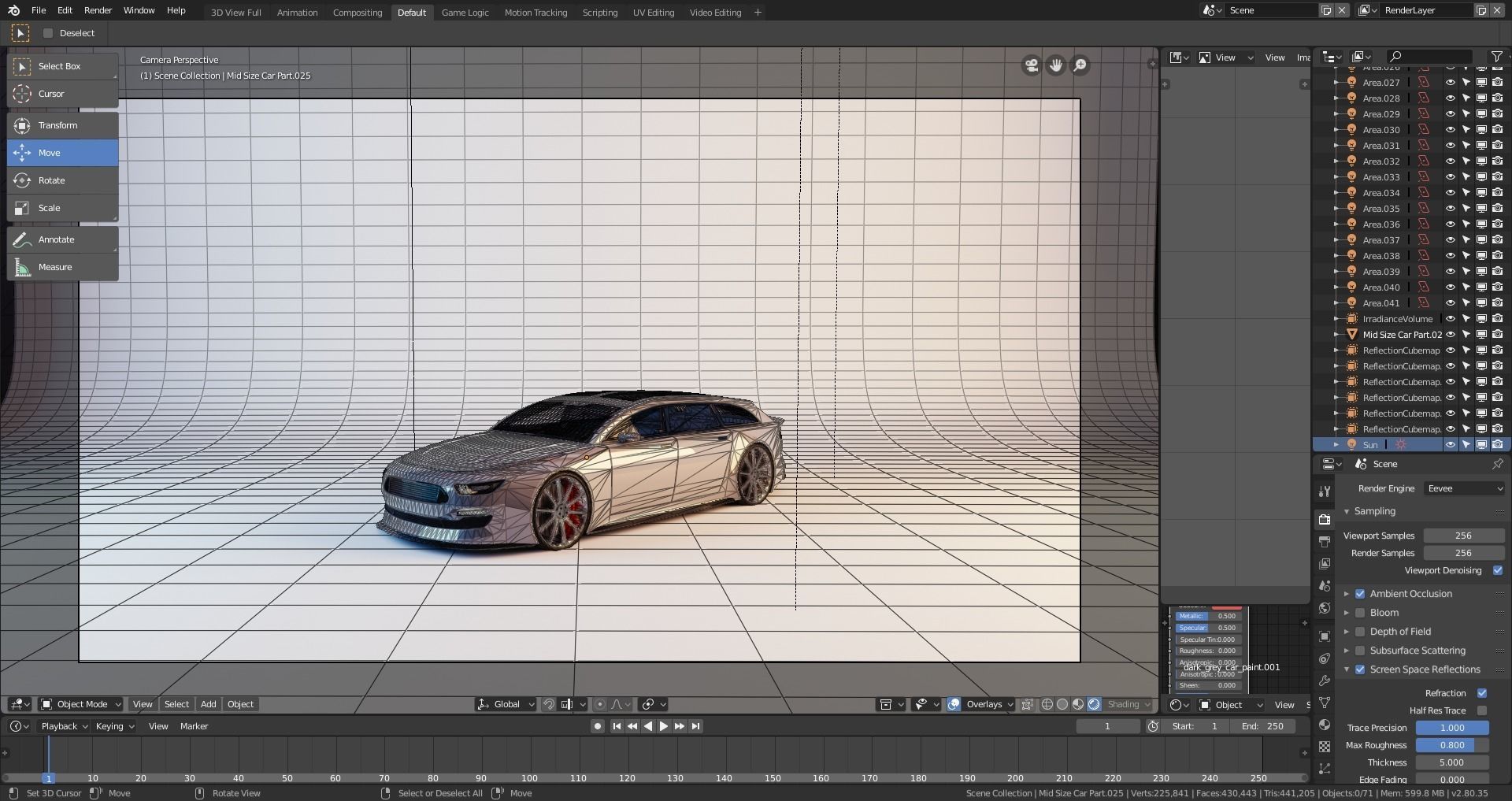The width and height of the screenshot is (1512, 801).
Task: Disable Ambient Occlusion checkbox
Action: tap(1360, 594)
